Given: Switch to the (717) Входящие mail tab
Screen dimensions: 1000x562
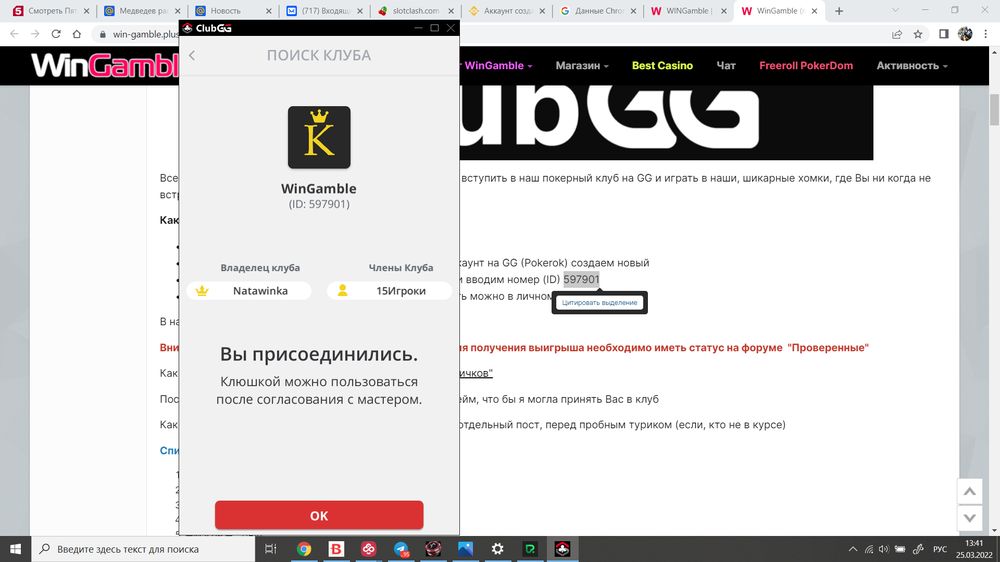Looking at the screenshot, I should (x=324, y=11).
